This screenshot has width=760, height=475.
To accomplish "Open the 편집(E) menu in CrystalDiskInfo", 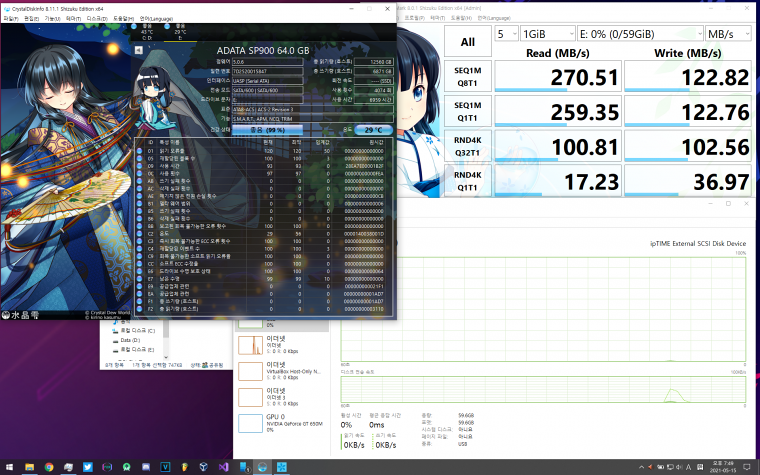I will pyautogui.click(x=32, y=18).
